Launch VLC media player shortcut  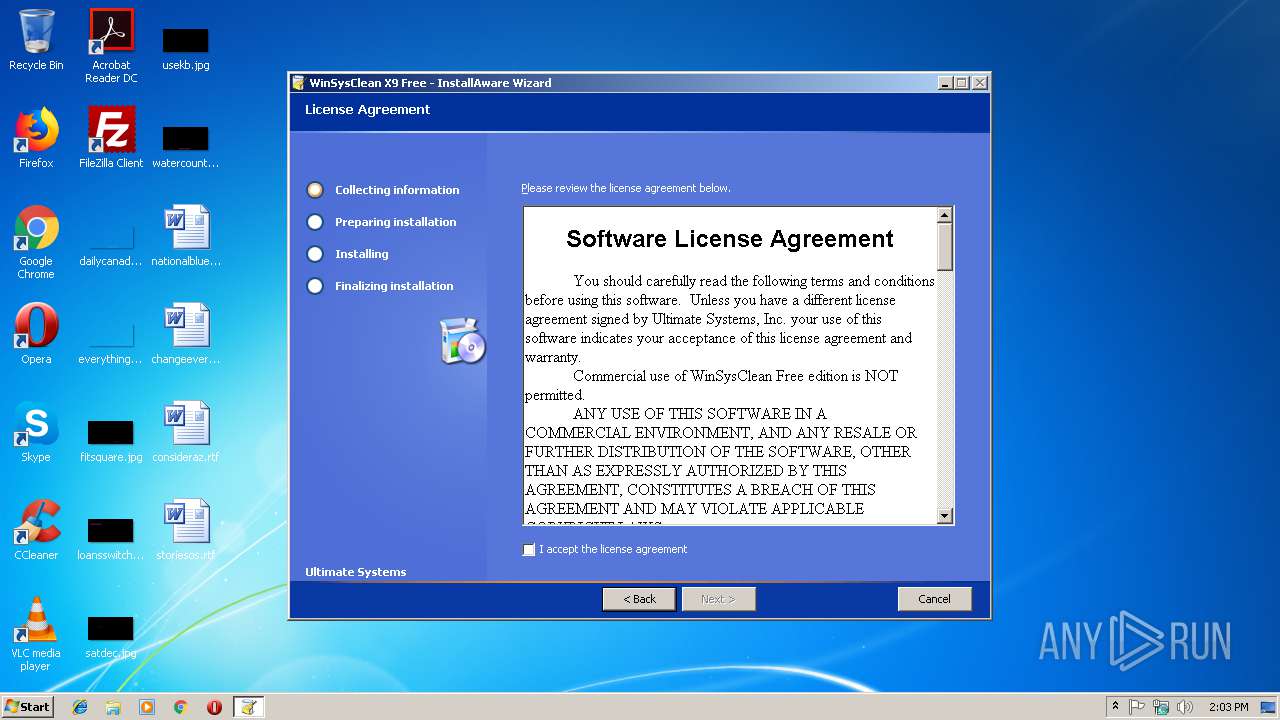tap(36, 634)
